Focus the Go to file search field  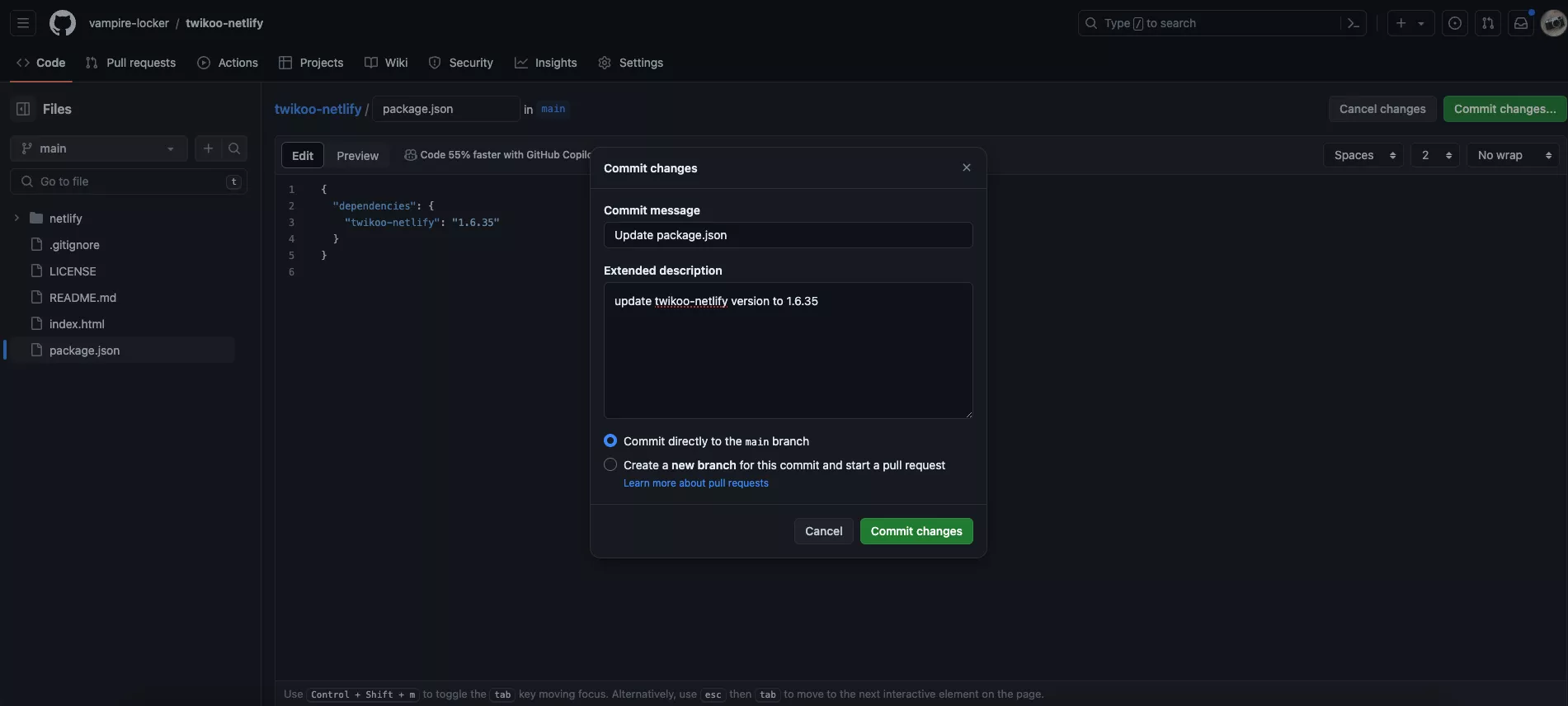click(129, 181)
